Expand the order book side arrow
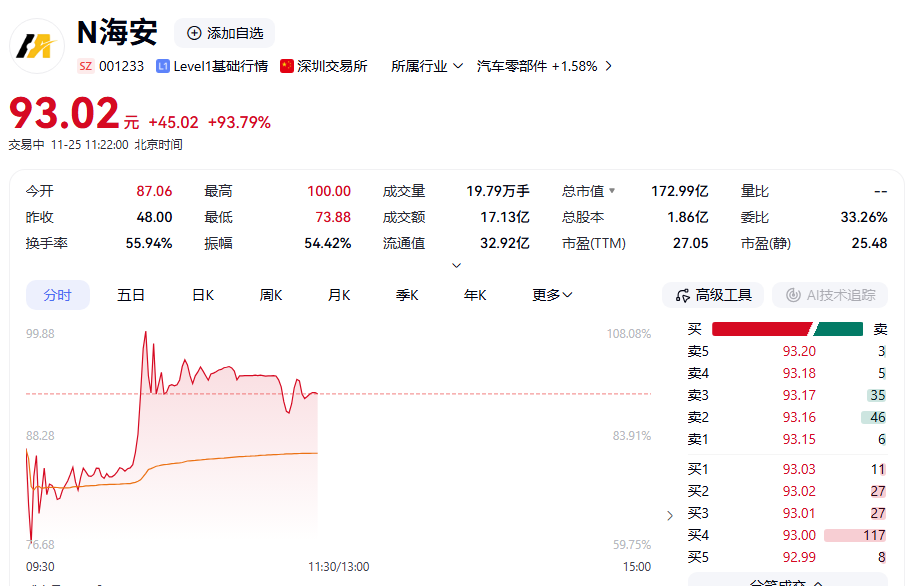914x586 pixels. coord(669,513)
